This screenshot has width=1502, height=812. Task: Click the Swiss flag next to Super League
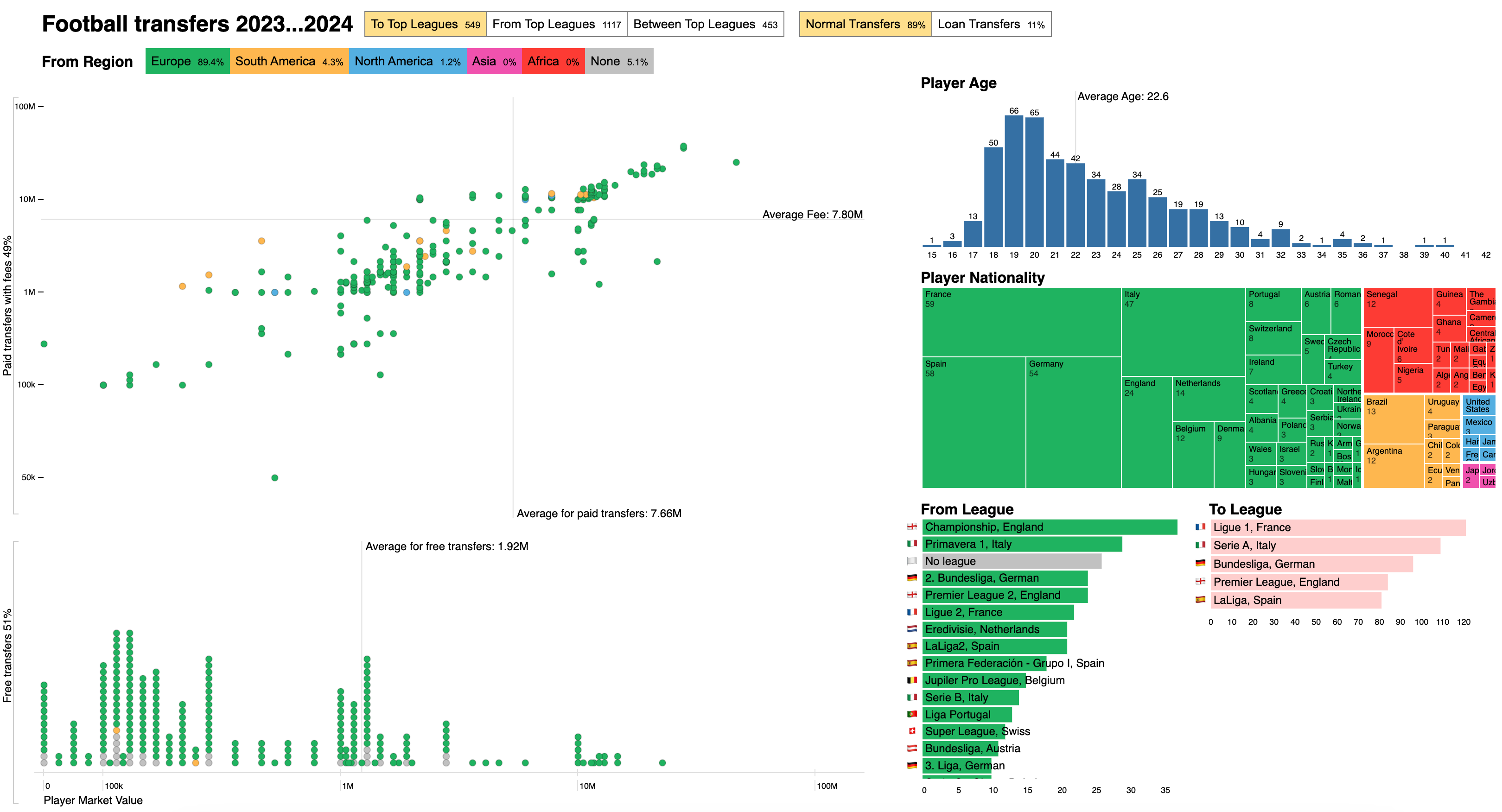click(912, 731)
